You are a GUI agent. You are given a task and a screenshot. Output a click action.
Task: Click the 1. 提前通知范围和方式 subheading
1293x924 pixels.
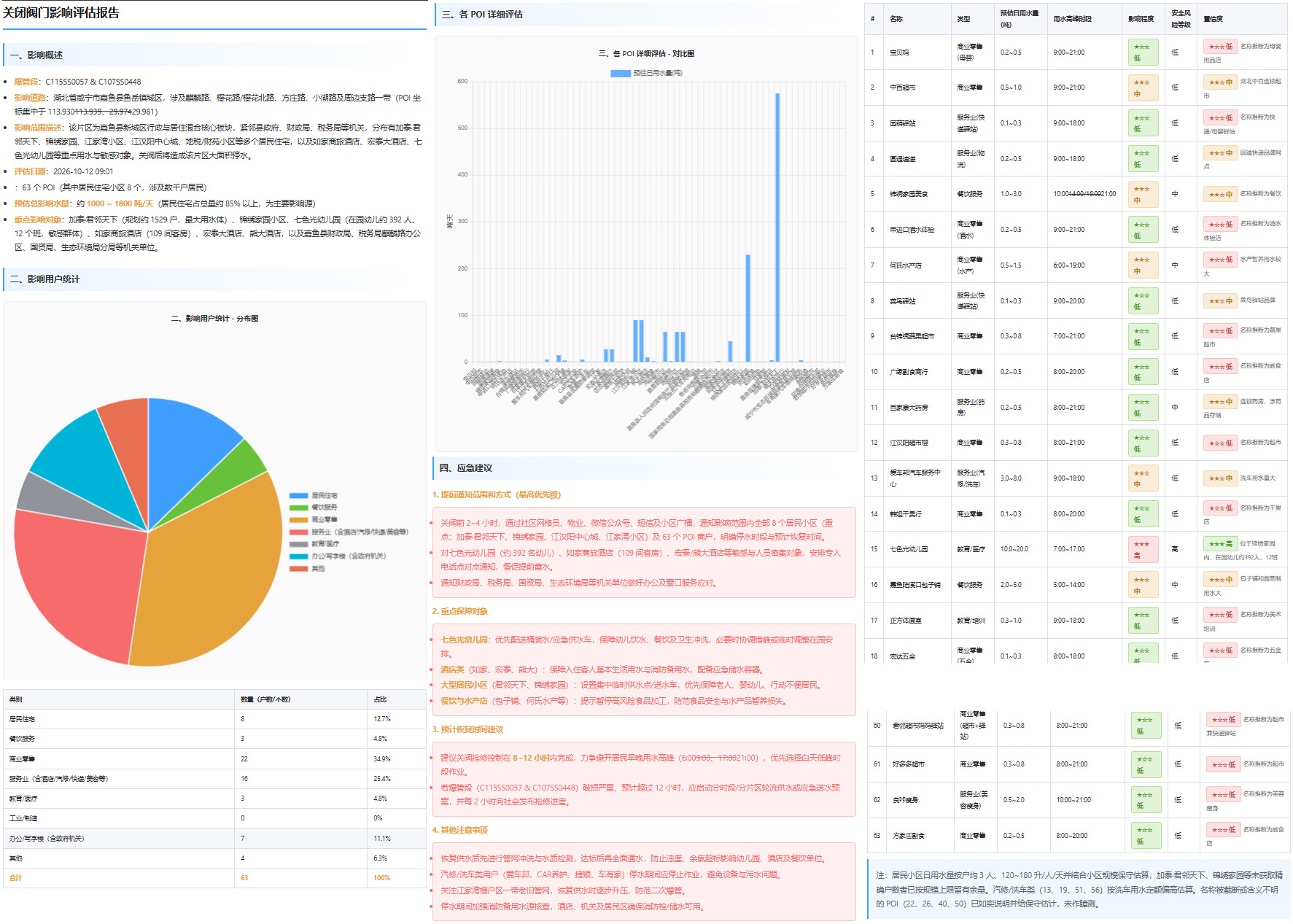(497, 494)
